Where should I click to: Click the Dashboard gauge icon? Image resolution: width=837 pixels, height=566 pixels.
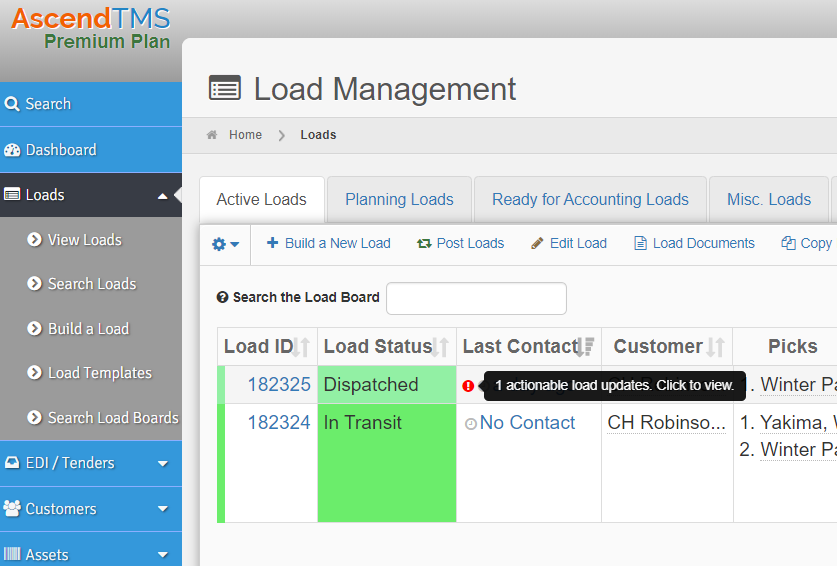click(12, 150)
